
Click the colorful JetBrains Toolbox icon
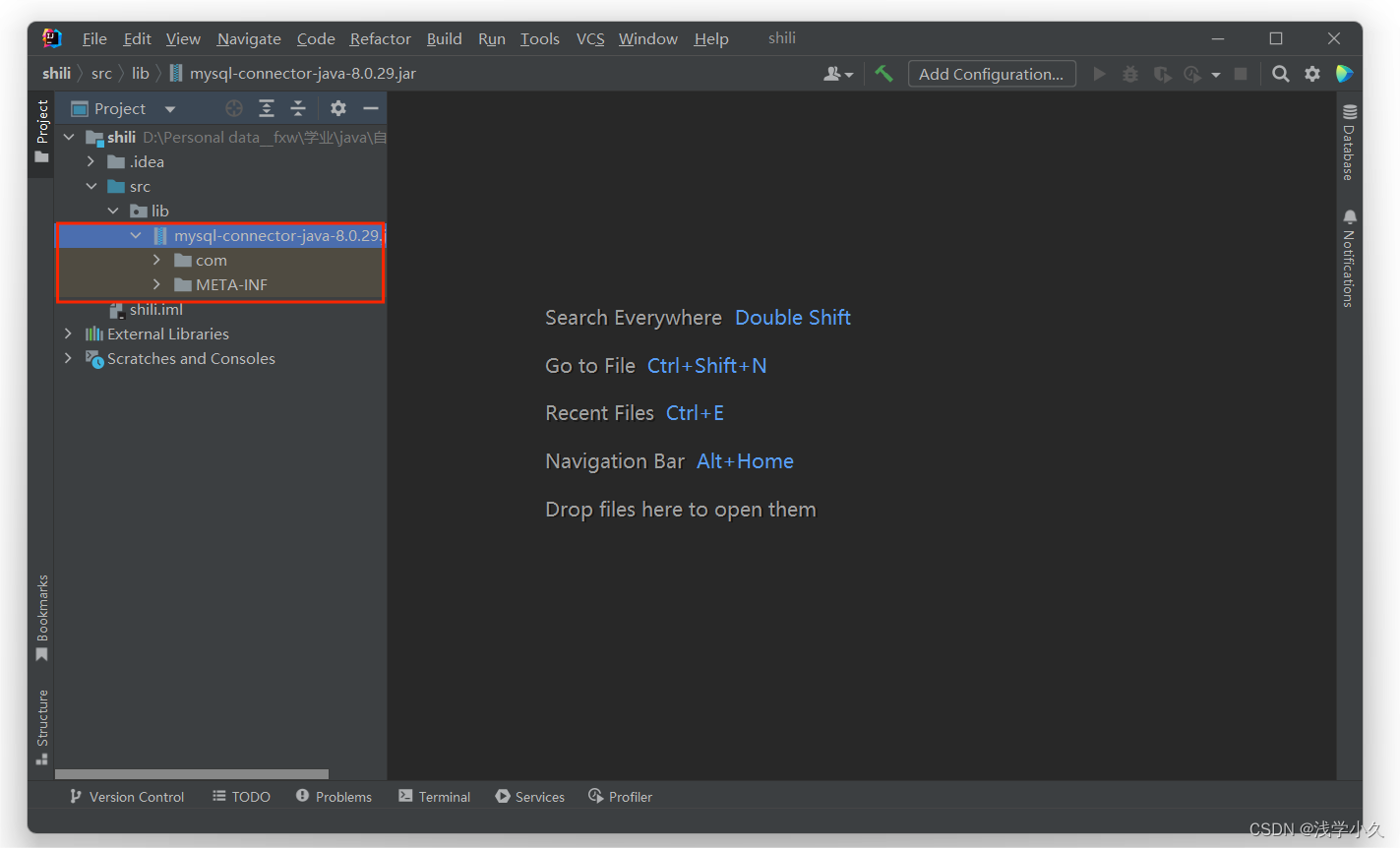pos(1344,74)
